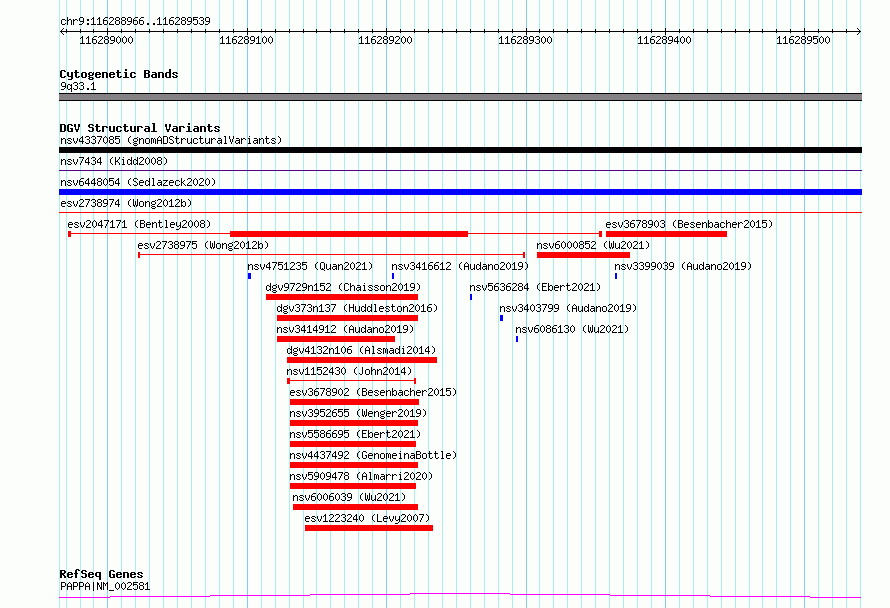Screen dimensions: 890x608
Task: Click the blue nsv6448054 variant bar
Action: [460, 192]
